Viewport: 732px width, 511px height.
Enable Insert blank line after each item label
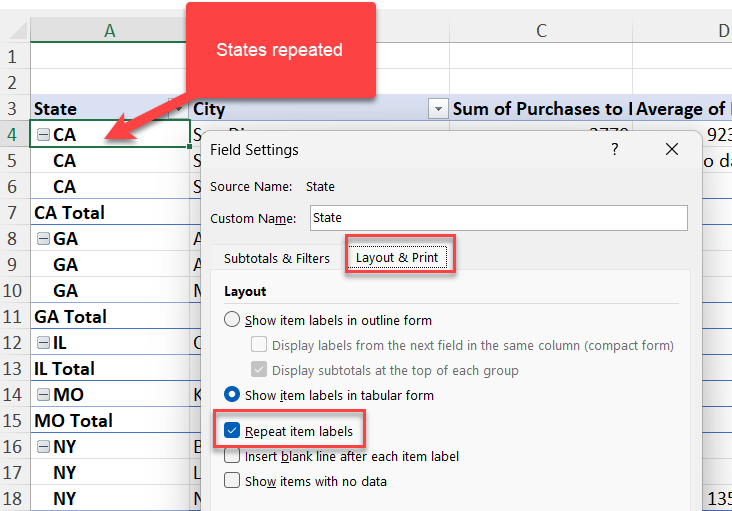232,455
